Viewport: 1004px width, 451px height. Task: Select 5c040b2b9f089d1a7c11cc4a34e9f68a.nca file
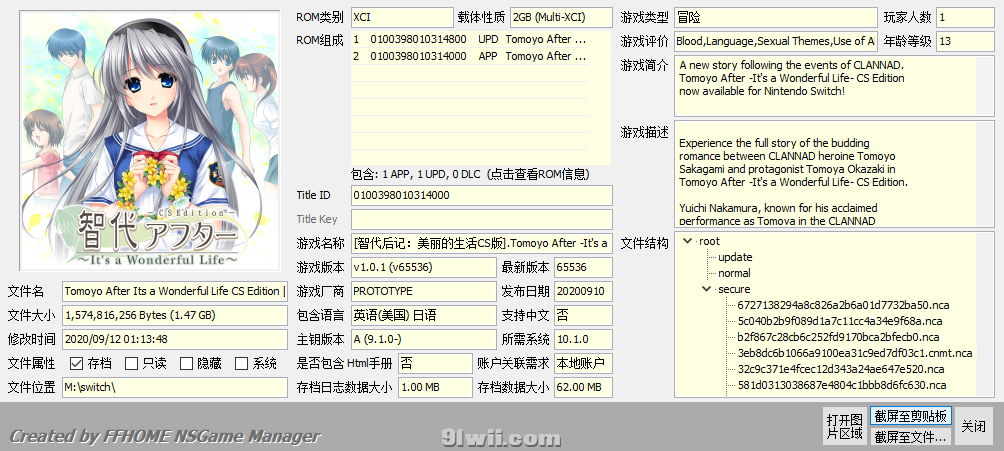pos(840,321)
